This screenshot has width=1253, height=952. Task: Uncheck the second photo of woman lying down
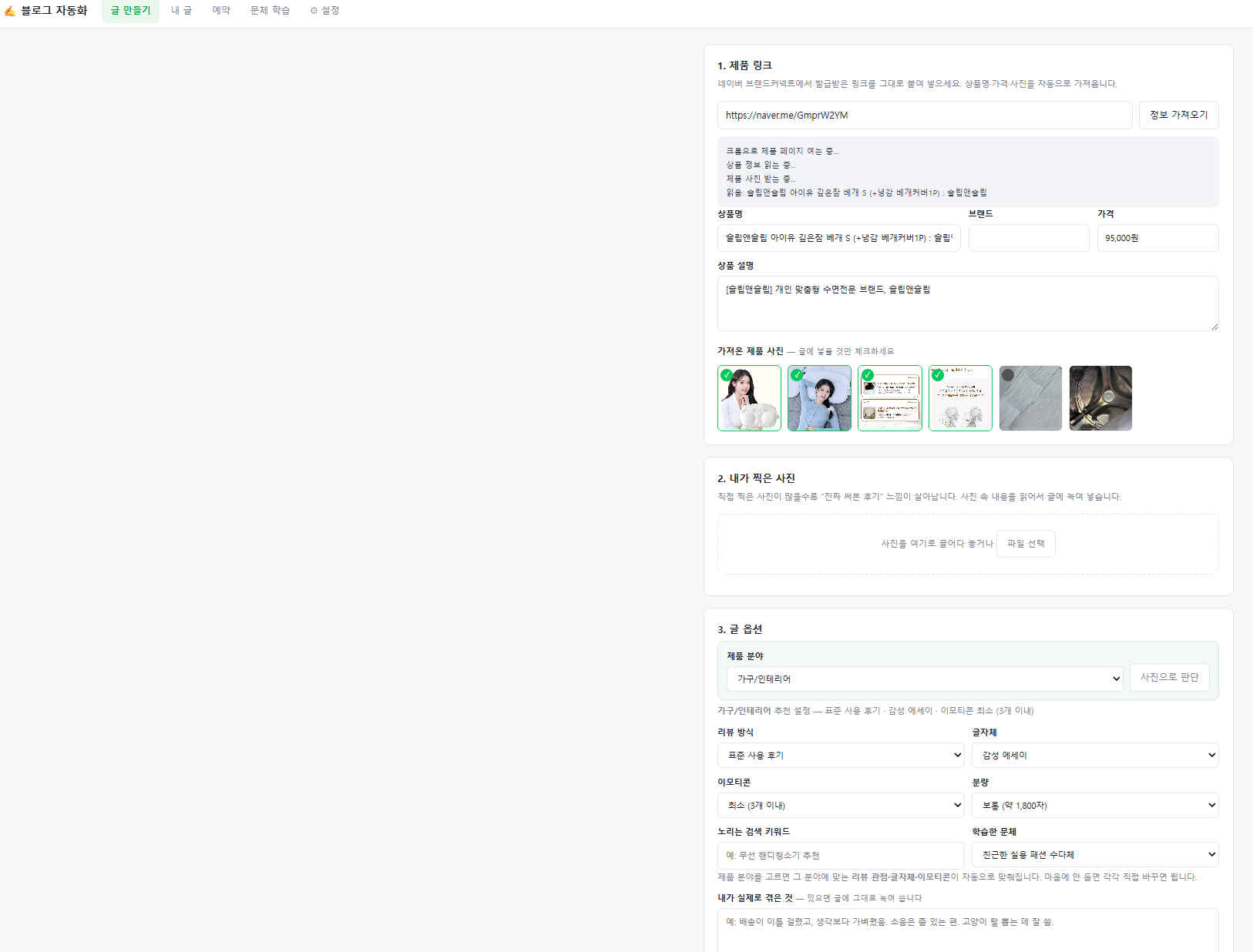(820, 398)
